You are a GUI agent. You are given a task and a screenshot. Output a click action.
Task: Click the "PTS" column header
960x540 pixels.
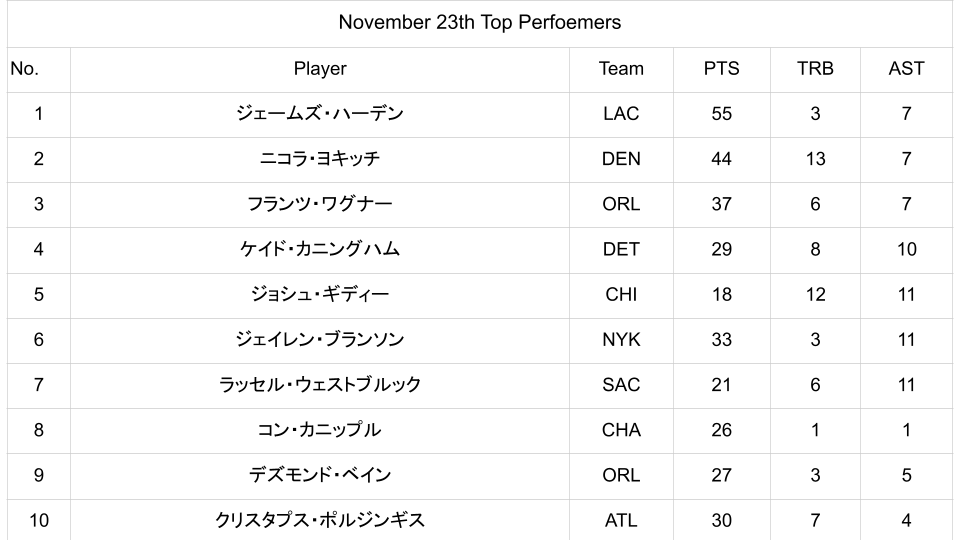point(721,69)
